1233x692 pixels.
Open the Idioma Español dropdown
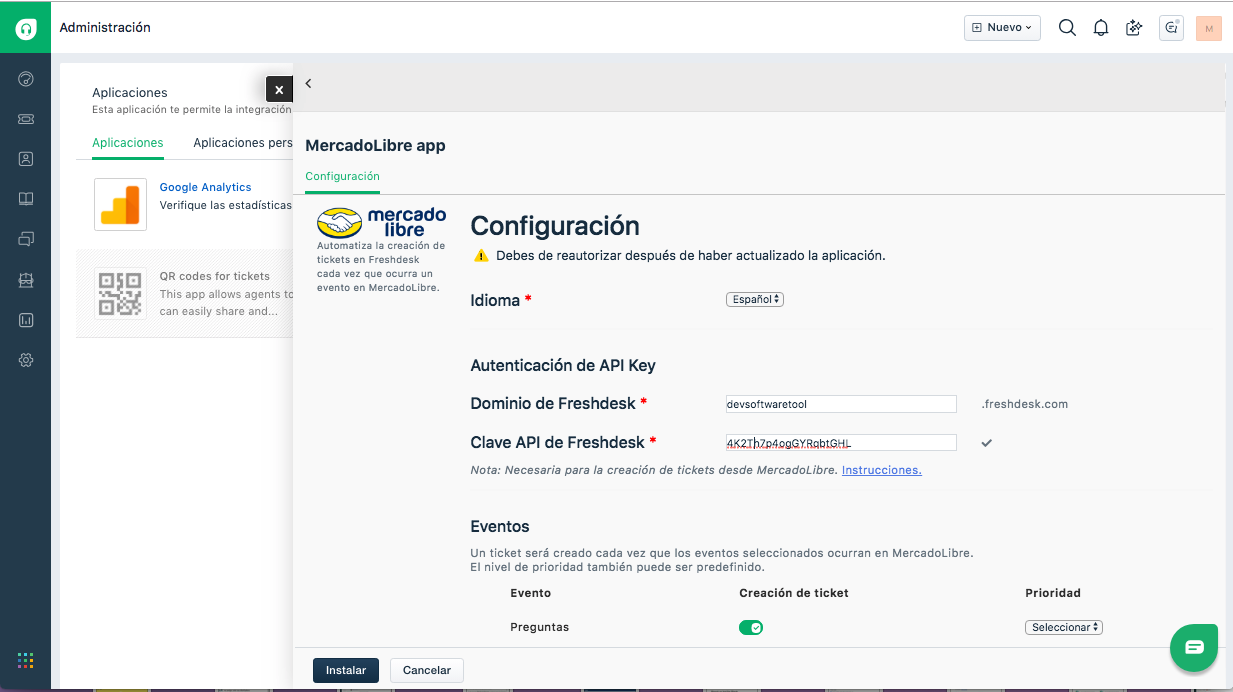point(755,299)
